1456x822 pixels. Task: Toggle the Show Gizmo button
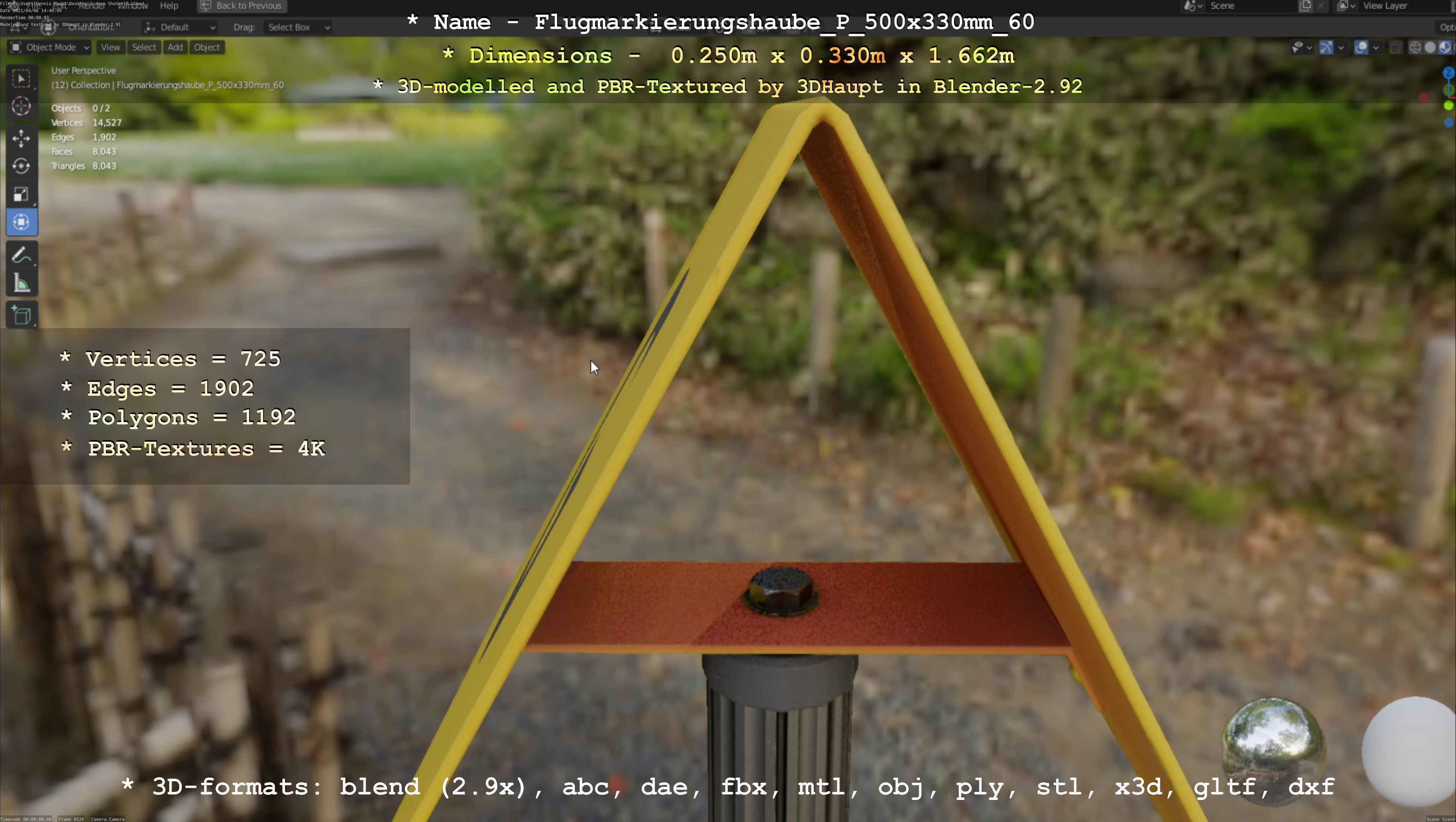1327,47
